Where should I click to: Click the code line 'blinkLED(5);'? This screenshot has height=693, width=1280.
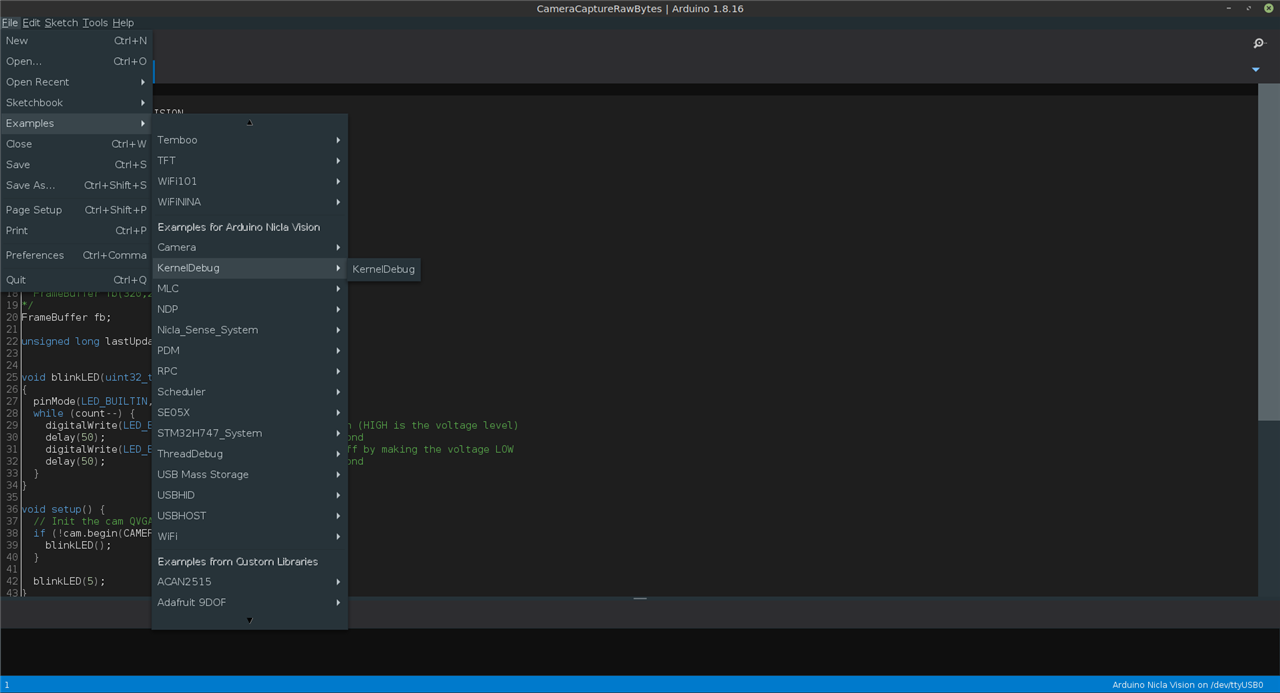[69, 581]
